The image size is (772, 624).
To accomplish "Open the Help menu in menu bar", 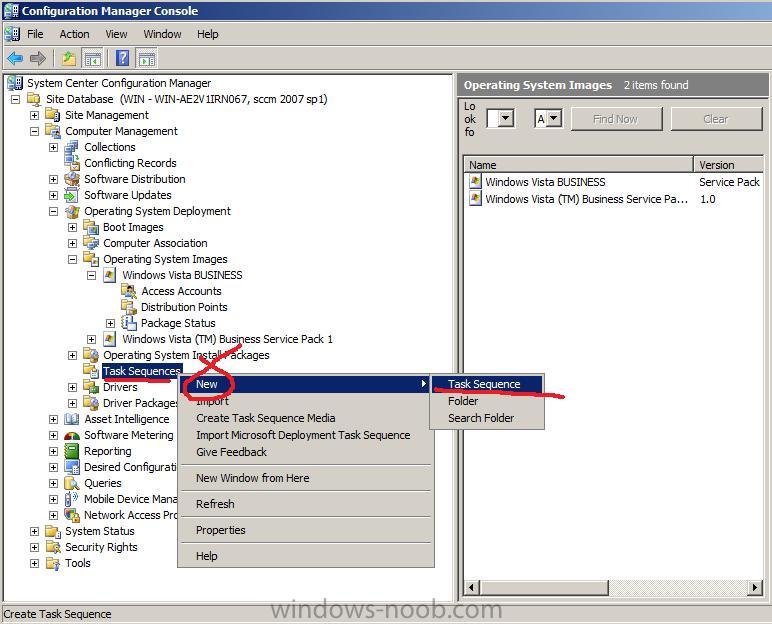I will click(208, 34).
